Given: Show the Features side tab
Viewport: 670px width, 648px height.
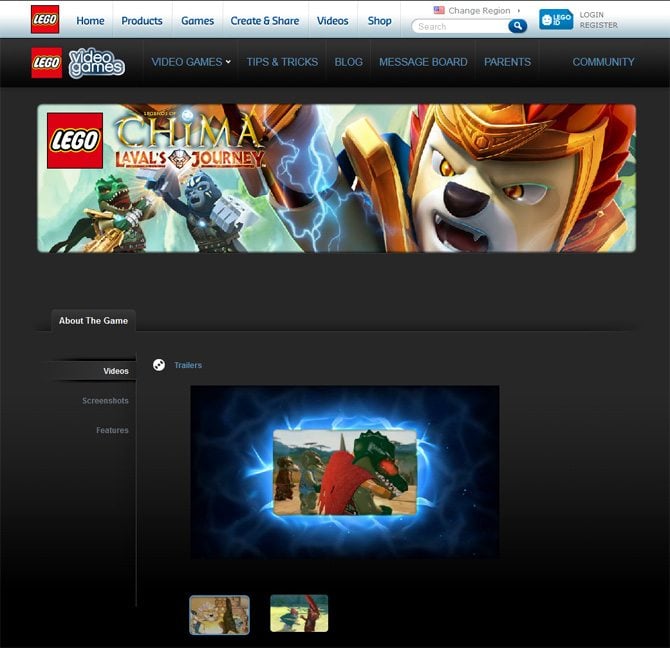Looking at the screenshot, I should 112,431.
